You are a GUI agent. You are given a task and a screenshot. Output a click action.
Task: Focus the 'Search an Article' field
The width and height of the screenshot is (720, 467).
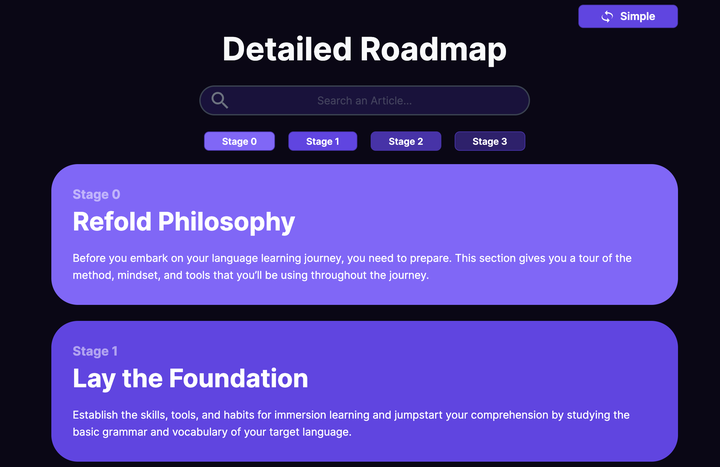click(x=364, y=101)
